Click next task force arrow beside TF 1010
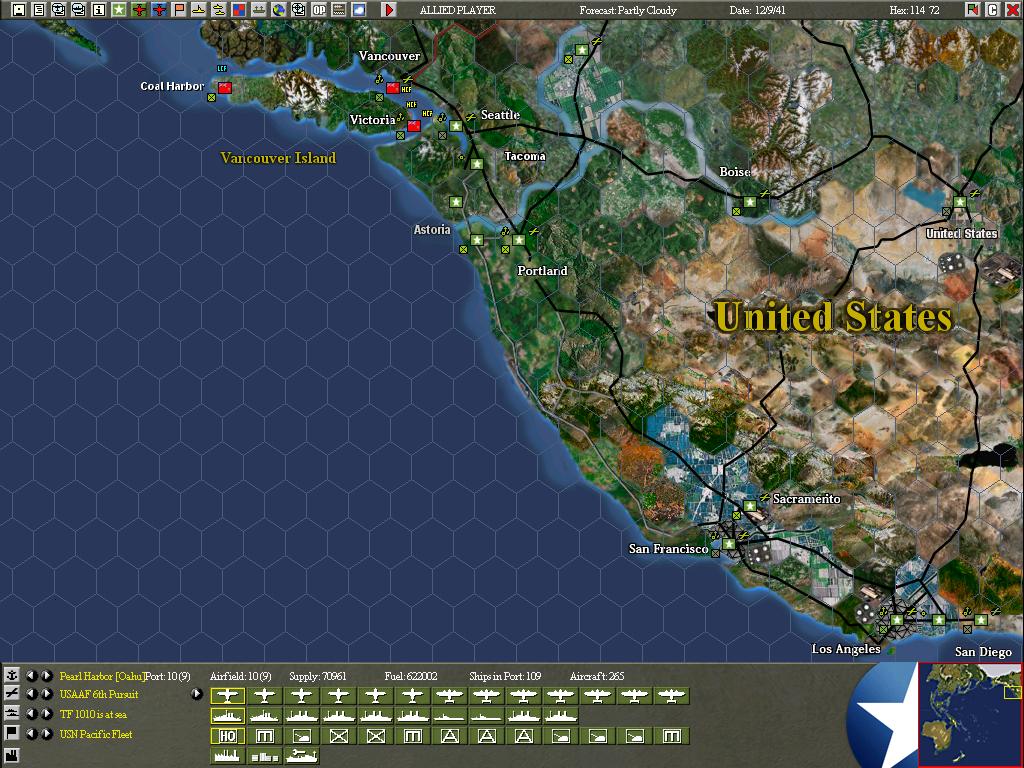1024x768 pixels. [x=47, y=714]
